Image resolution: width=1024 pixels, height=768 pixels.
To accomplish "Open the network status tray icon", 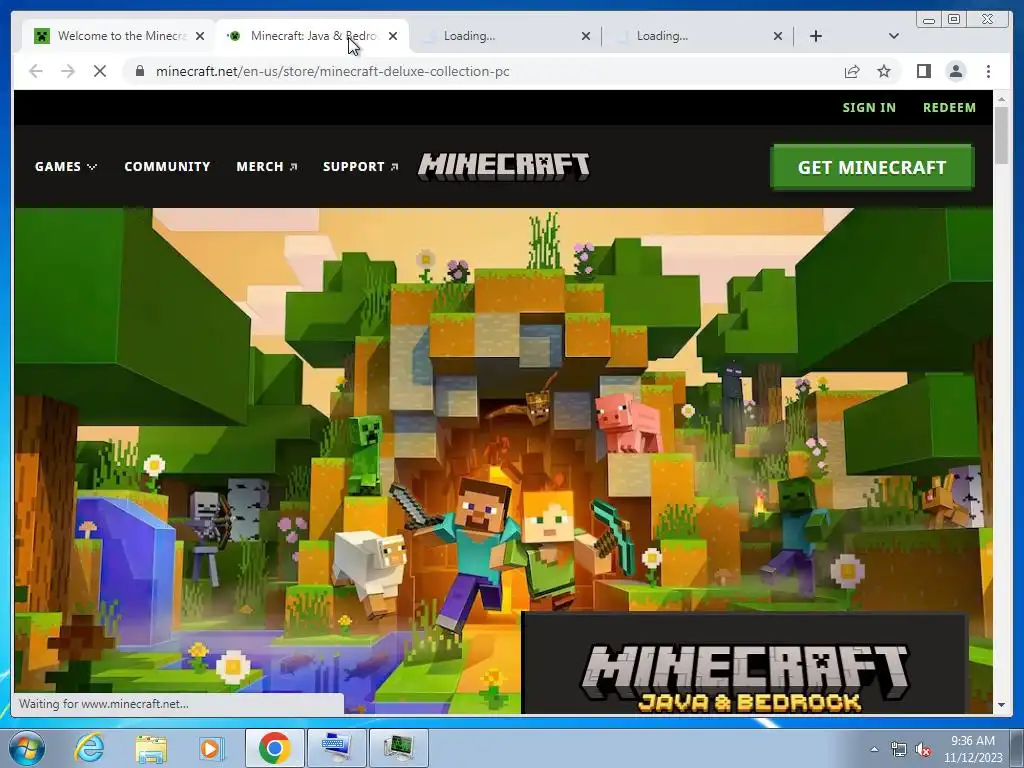I will tap(899, 749).
